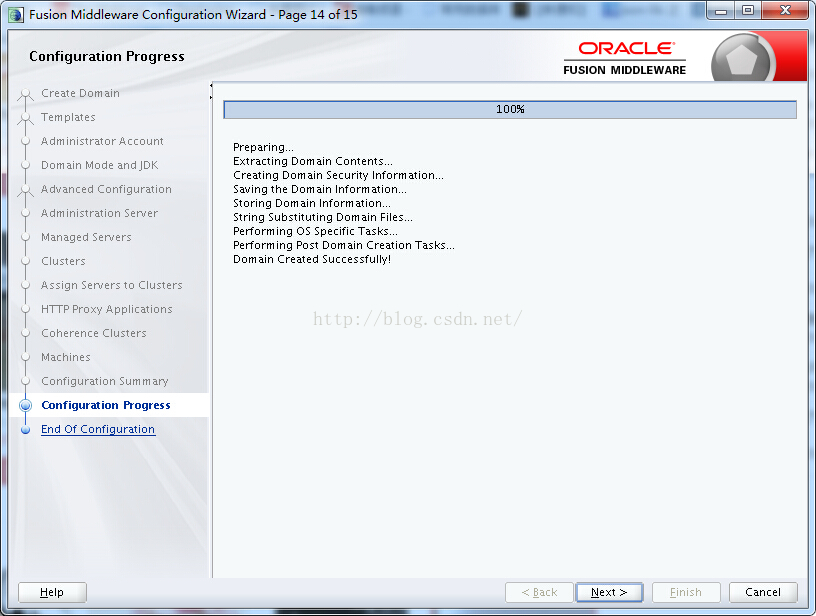Select the Administration Server step
This screenshot has height=616, width=816.
[99, 213]
